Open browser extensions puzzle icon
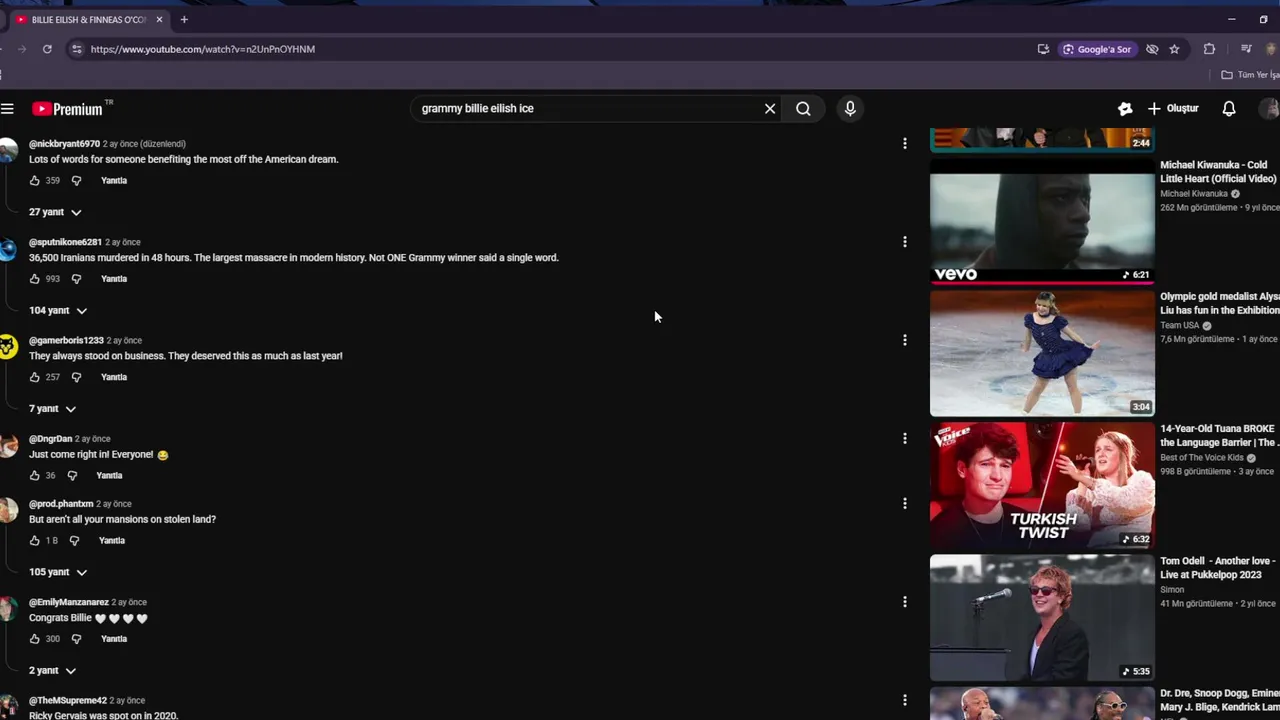The height and width of the screenshot is (720, 1280). coord(1209,49)
